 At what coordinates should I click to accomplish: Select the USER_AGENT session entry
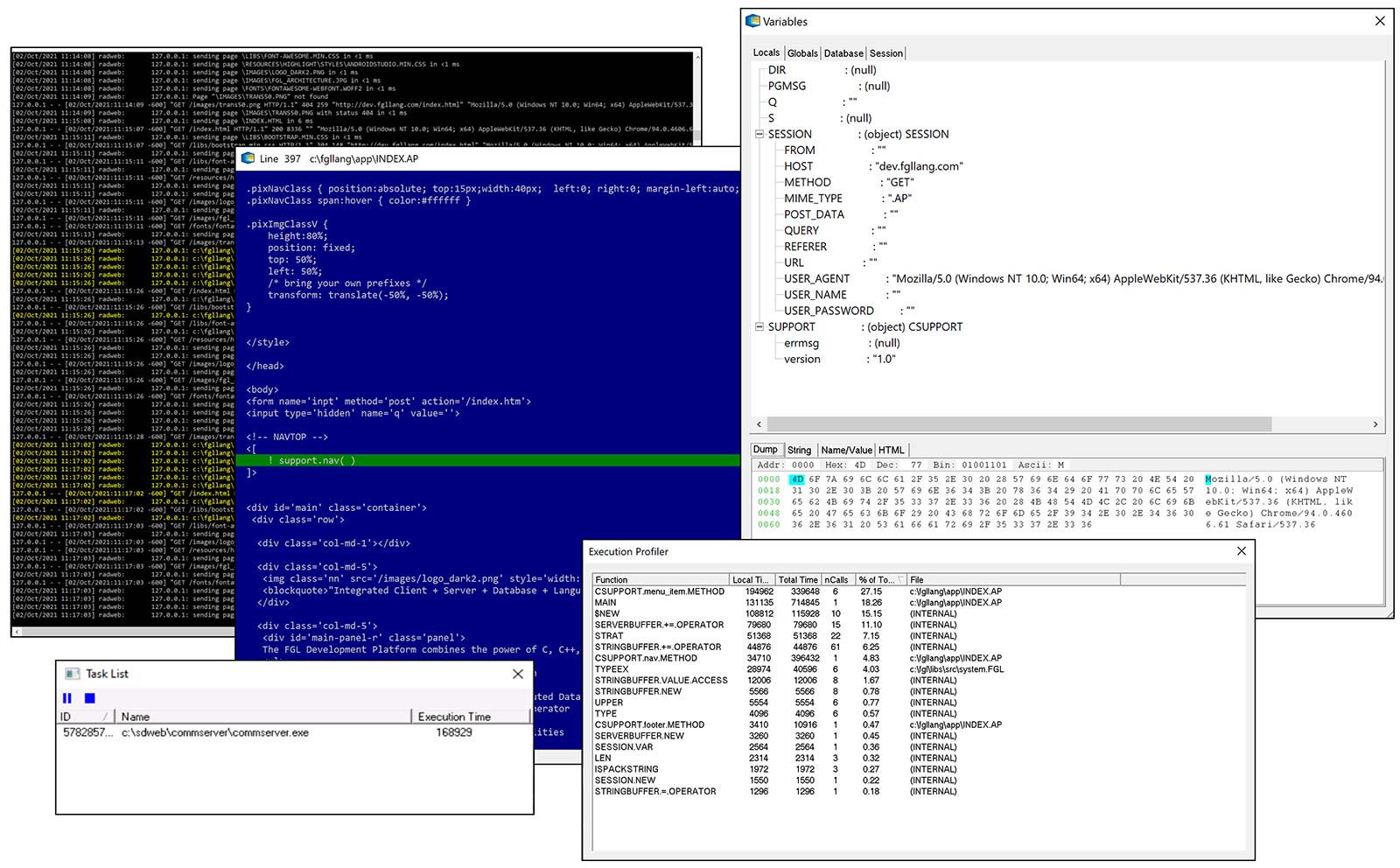point(1083,278)
